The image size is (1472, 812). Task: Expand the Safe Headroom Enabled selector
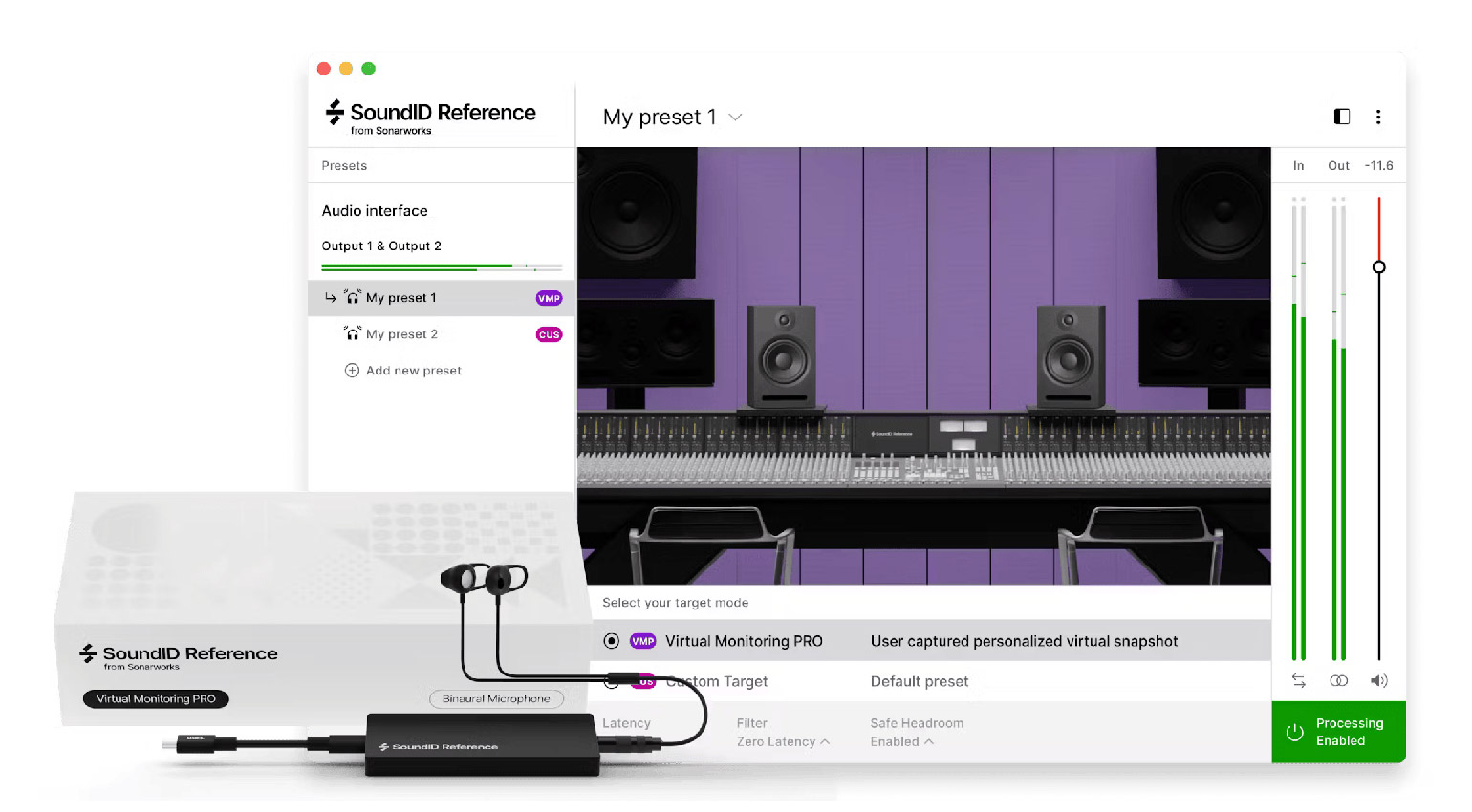pos(901,741)
